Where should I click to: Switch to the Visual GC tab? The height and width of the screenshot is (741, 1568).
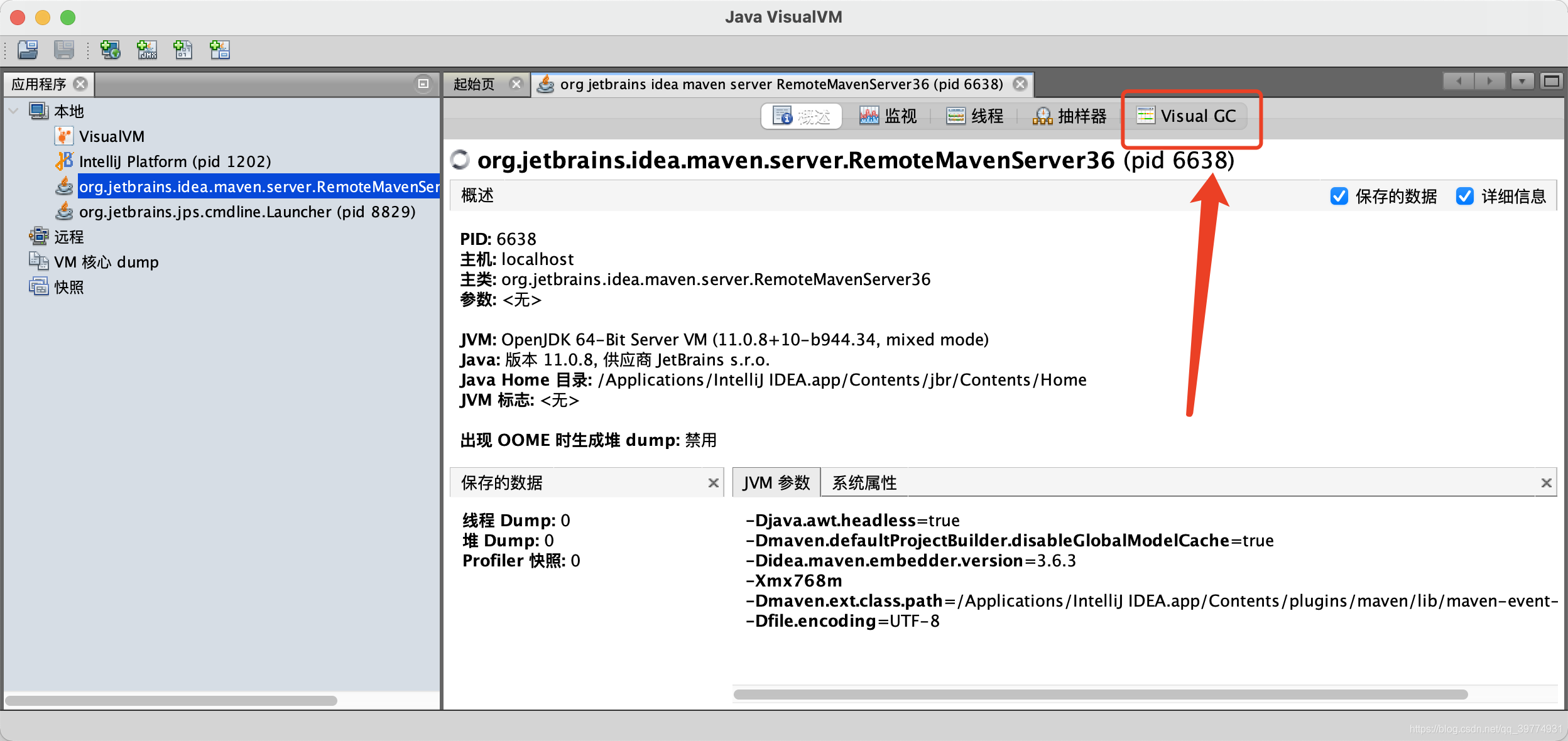pos(1187,116)
